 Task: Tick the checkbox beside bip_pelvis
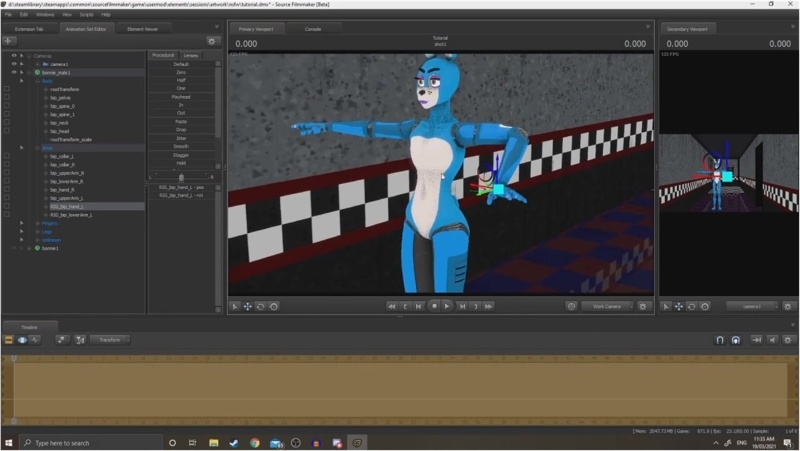coord(7,97)
